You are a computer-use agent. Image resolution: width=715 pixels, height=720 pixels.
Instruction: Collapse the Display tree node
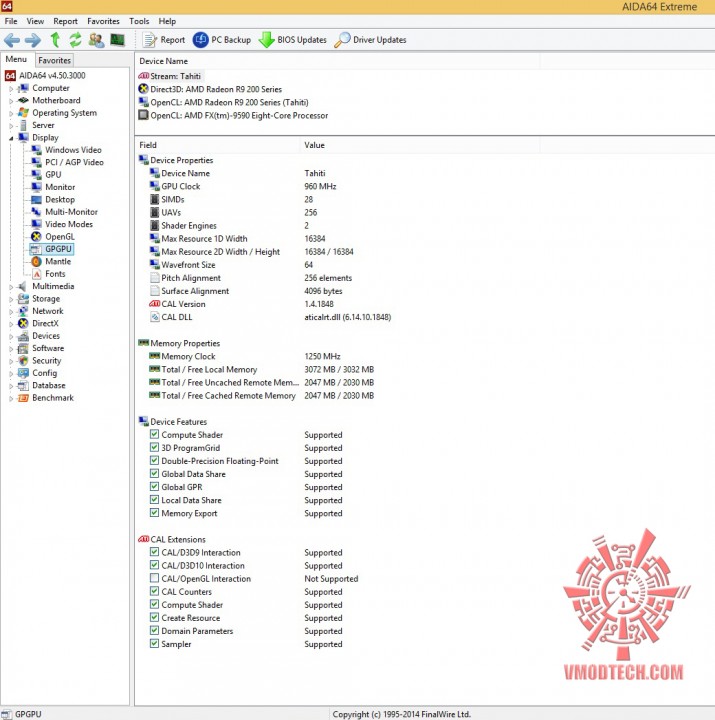[11, 138]
